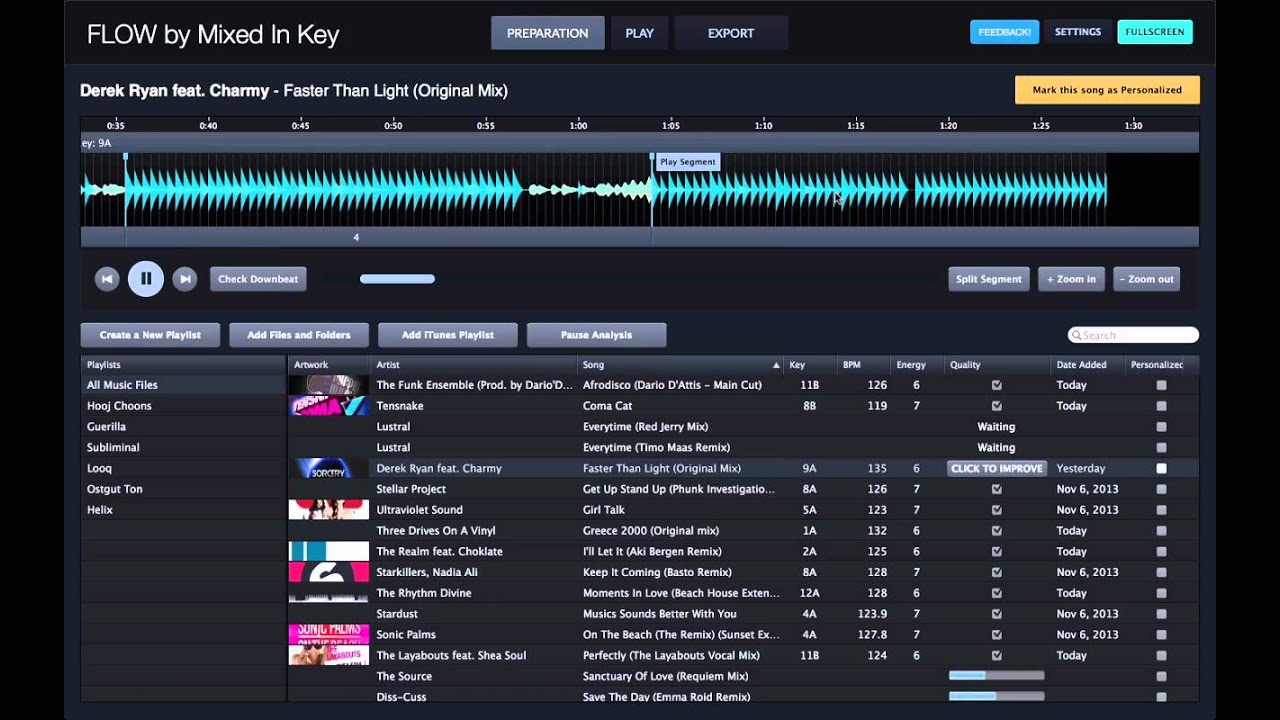The width and height of the screenshot is (1280, 720).
Task: Click Add iTunes Playlist
Action: click(x=448, y=335)
